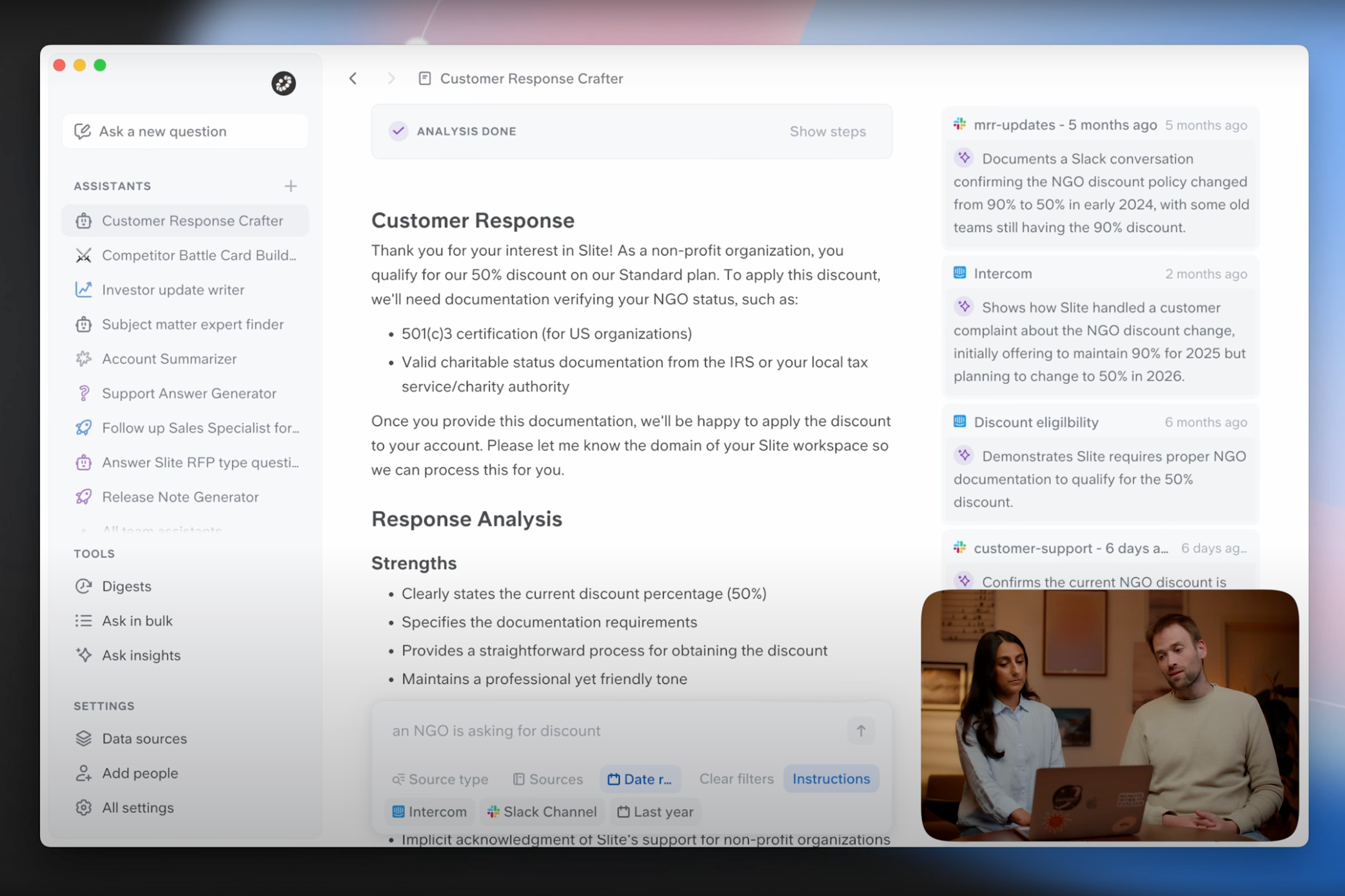Click Show steps link
1345x896 pixels.
pos(827,131)
